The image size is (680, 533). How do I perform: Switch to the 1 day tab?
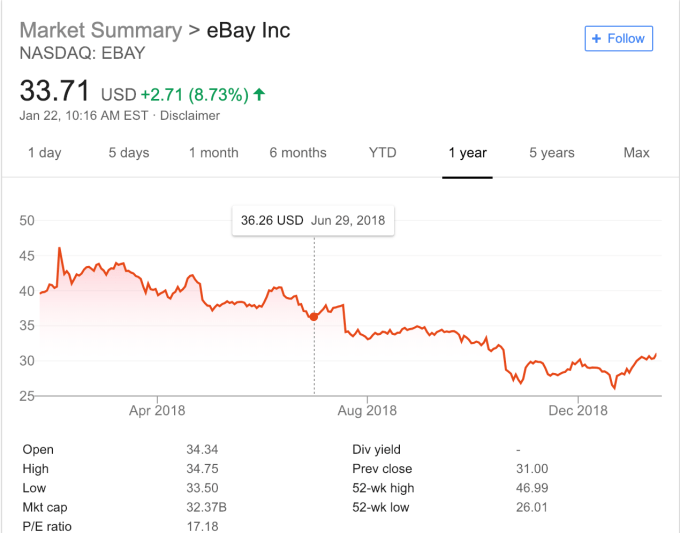click(44, 153)
